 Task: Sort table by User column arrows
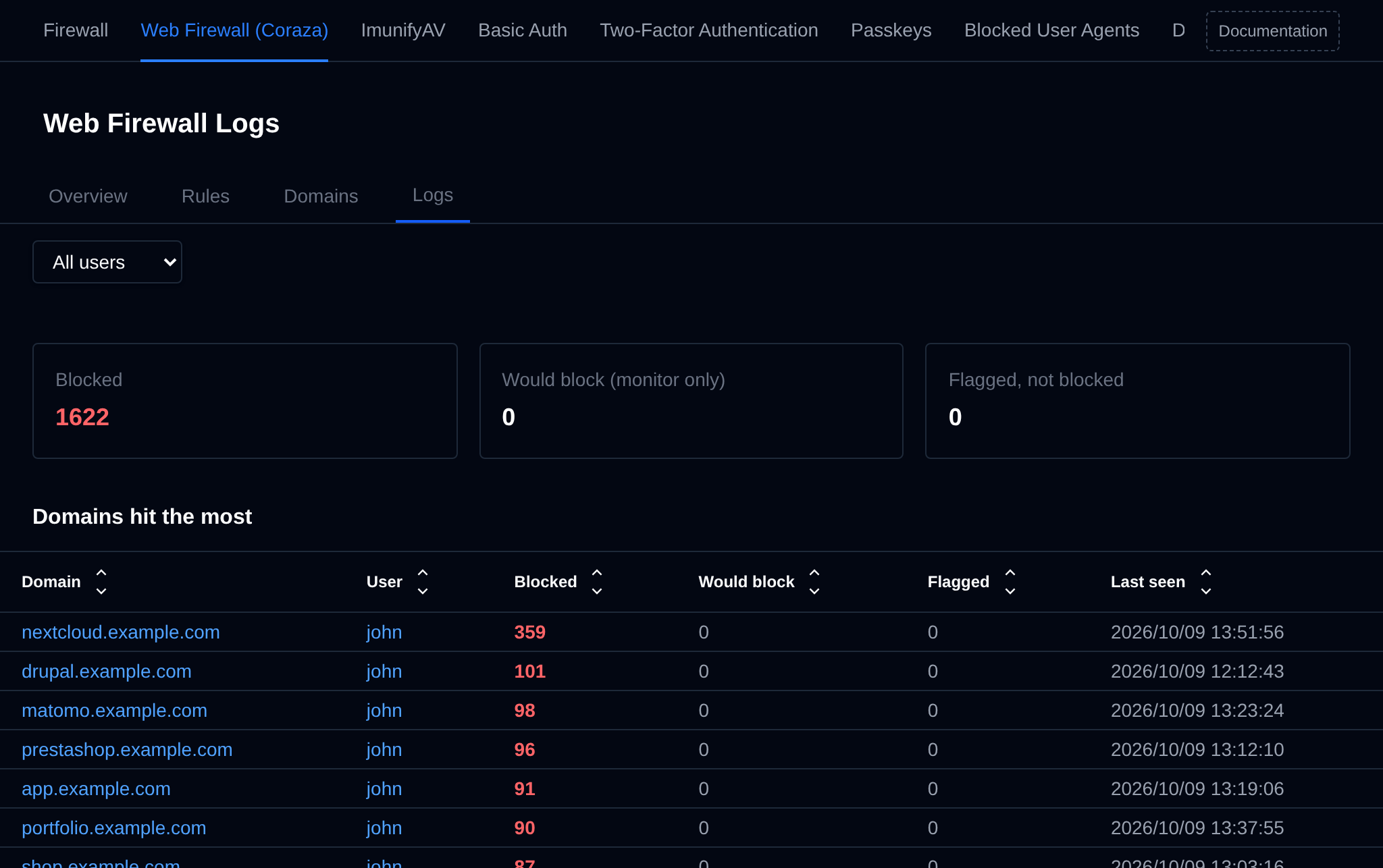tap(423, 582)
